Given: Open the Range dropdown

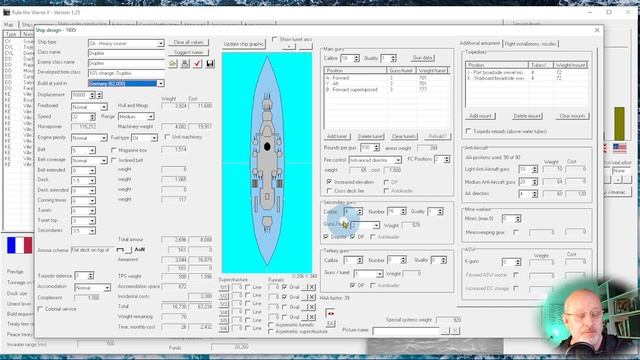Looking at the screenshot, I should pos(151,117).
